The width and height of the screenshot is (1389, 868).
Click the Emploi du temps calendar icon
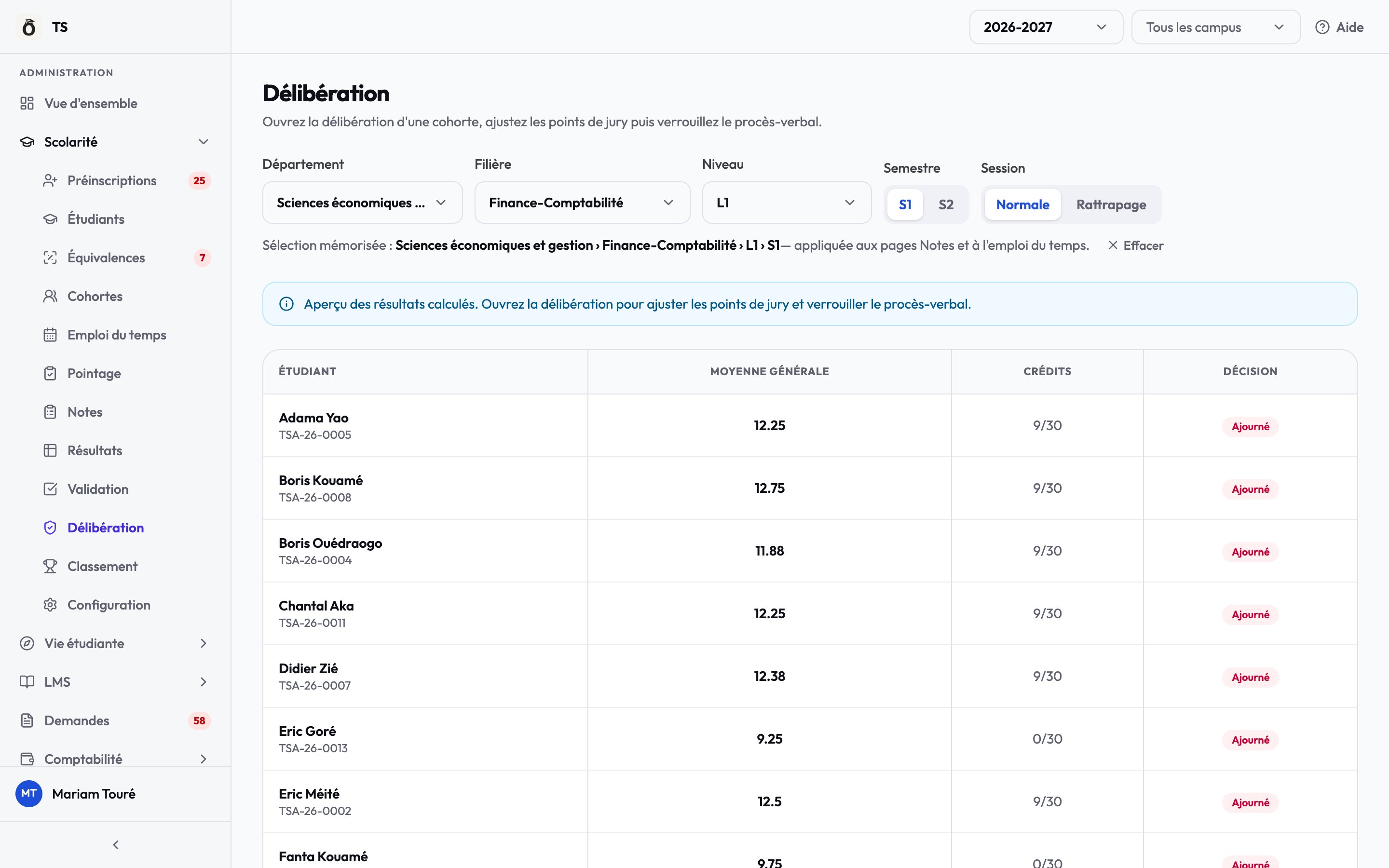click(50, 335)
